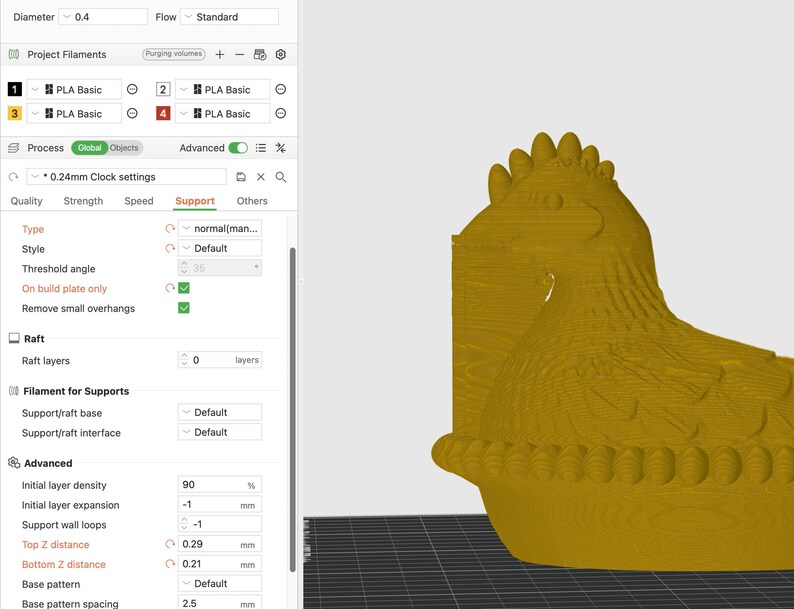Save the current process preset

[241, 177]
